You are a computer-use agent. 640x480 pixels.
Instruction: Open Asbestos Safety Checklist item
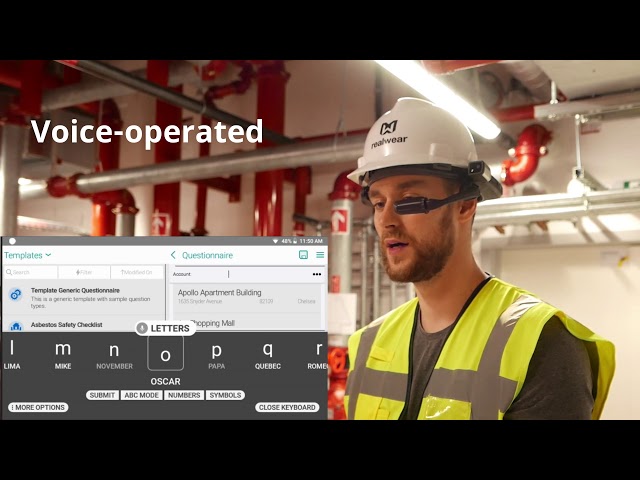tap(84, 324)
